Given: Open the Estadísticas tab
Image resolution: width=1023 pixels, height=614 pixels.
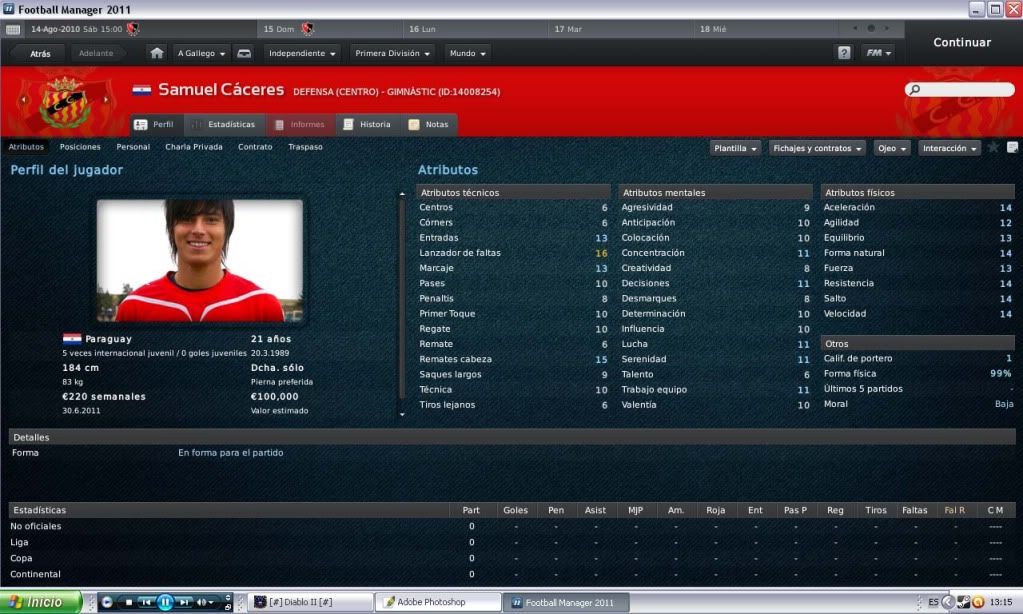Looking at the screenshot, I should 224,125.
